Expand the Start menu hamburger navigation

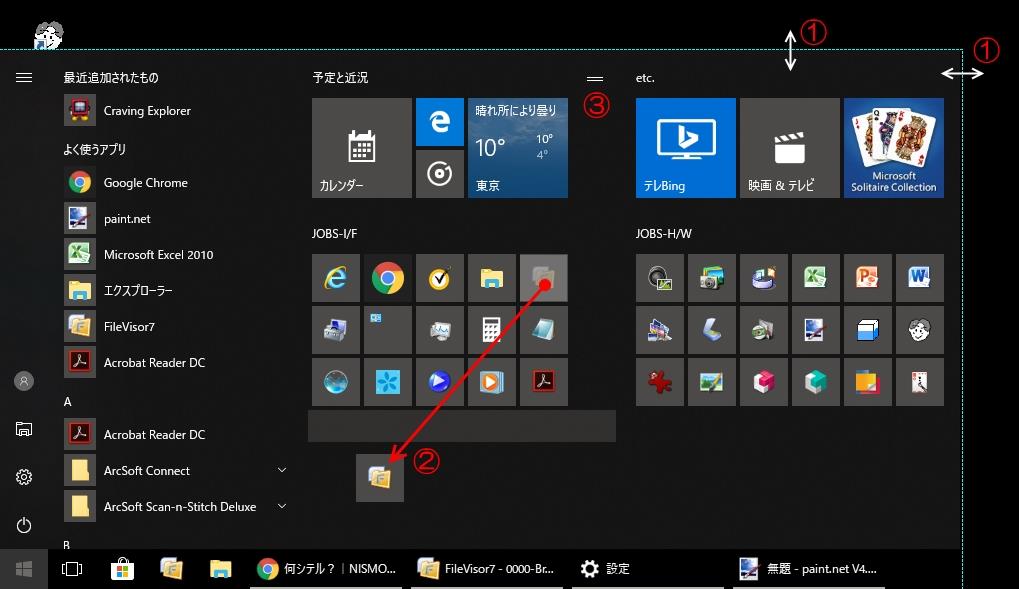tap(24, 78)
